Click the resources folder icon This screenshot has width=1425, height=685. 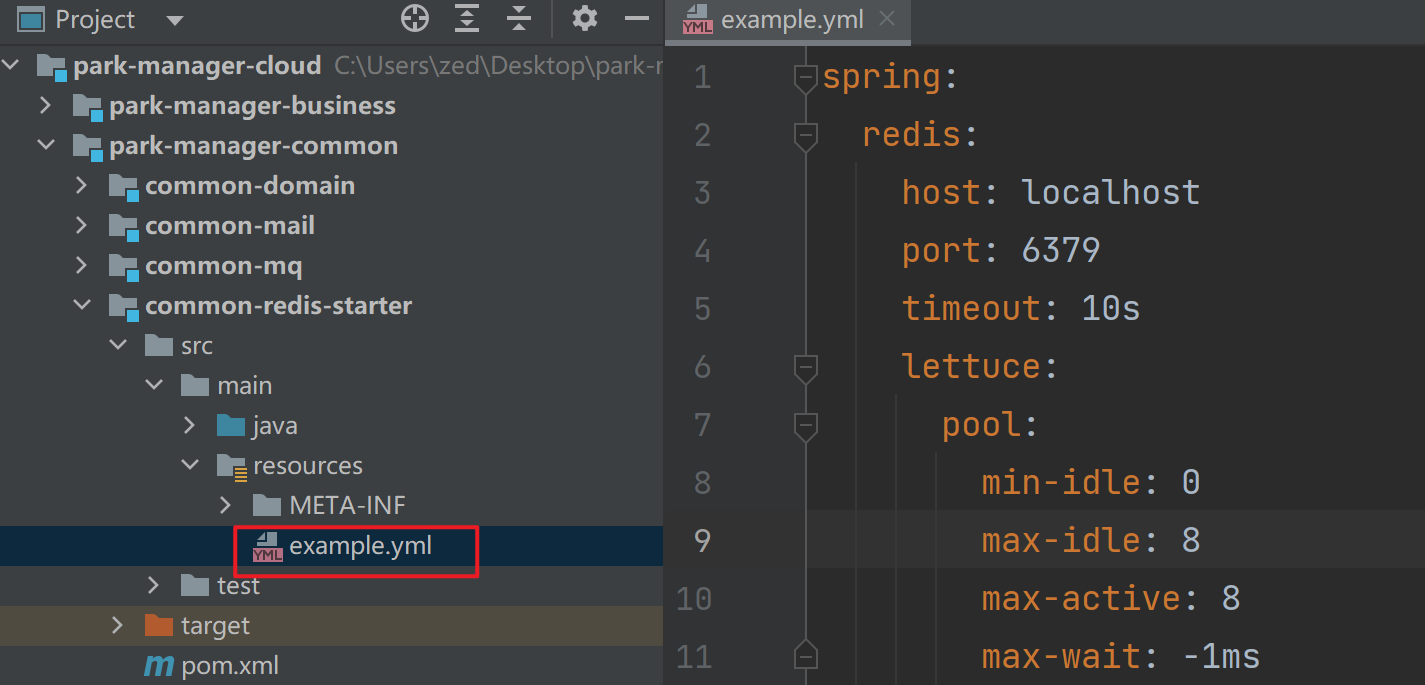click(231, 466)
